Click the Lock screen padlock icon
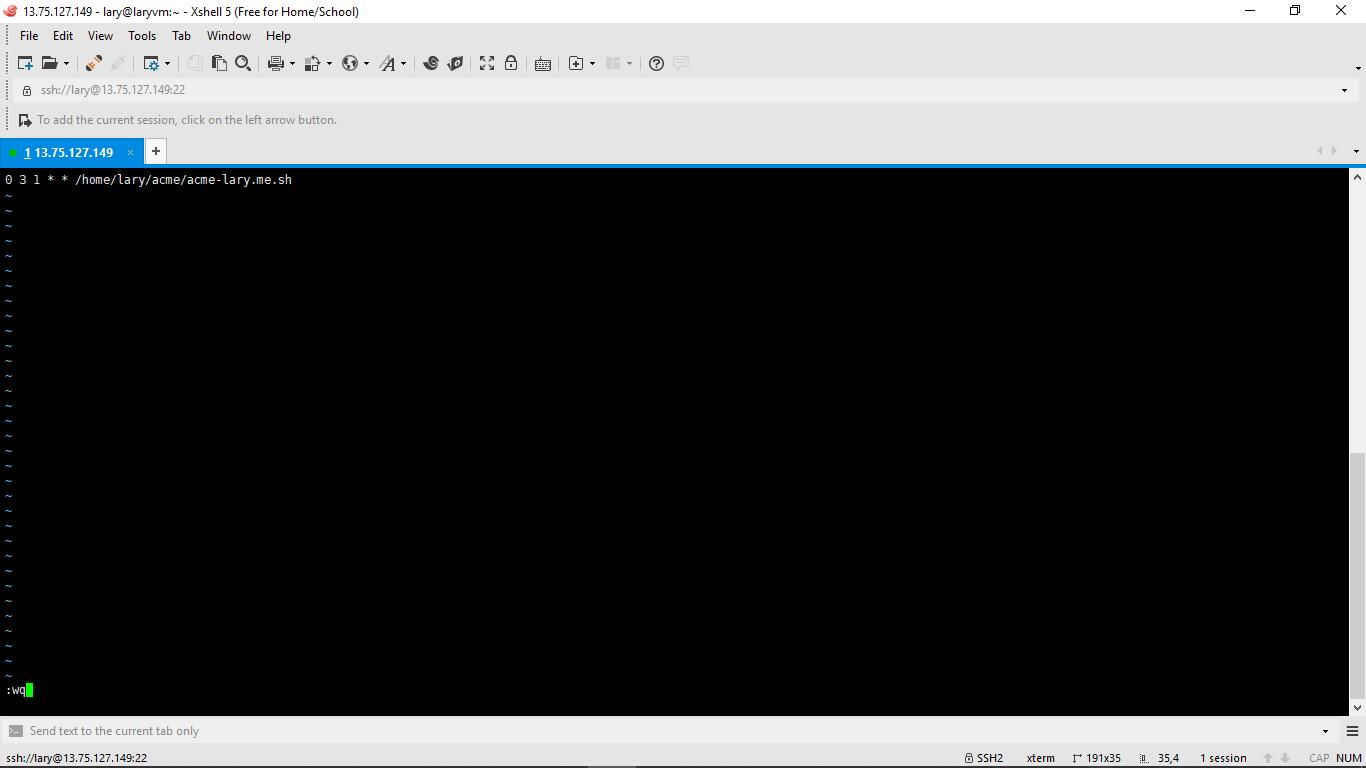Screen dimensions: 1366x768 coord(511,63)
